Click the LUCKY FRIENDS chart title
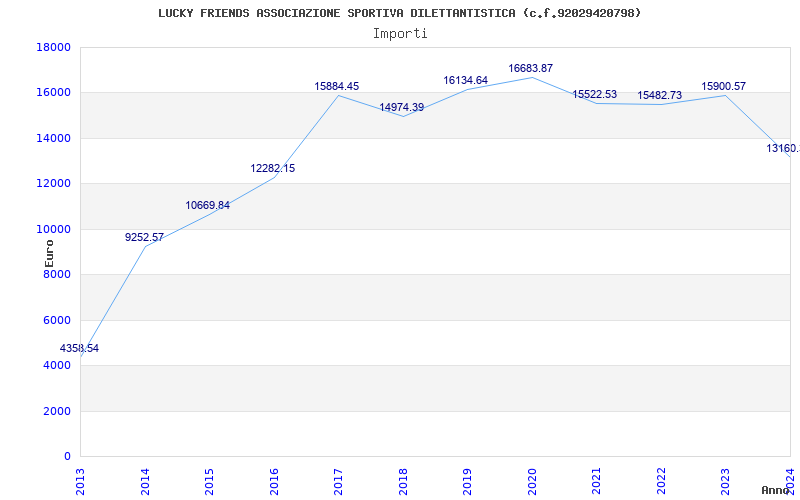The image size is (800, 500). pos(400,13)
